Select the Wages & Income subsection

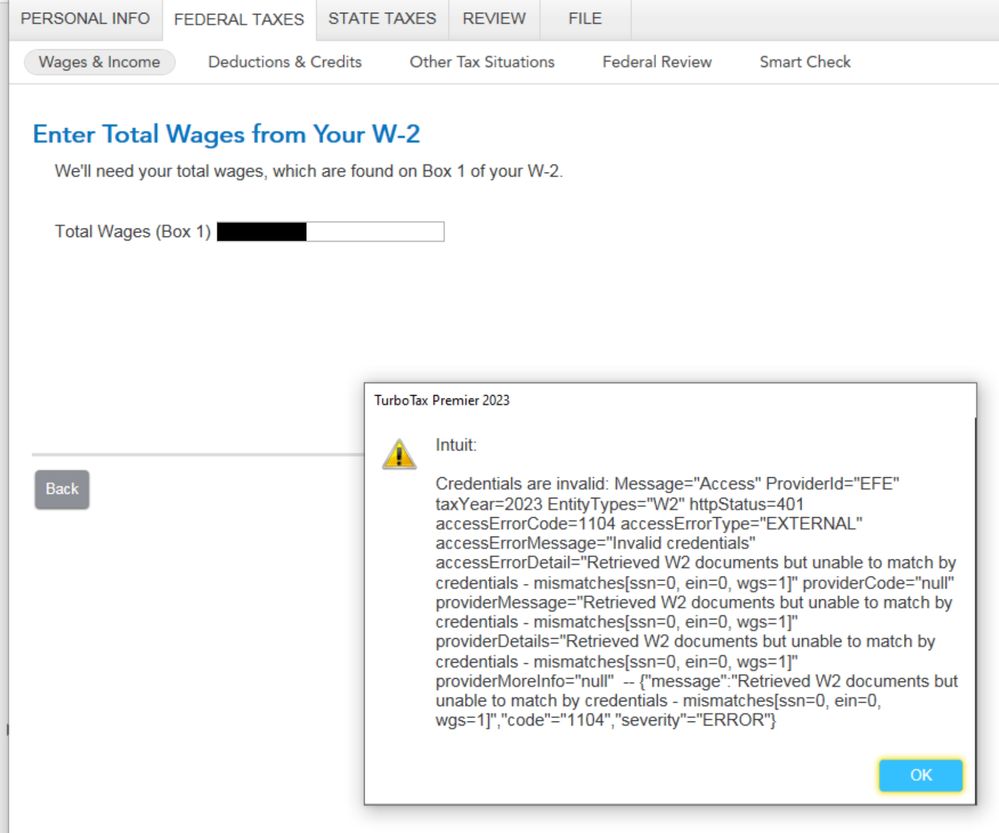99,62
